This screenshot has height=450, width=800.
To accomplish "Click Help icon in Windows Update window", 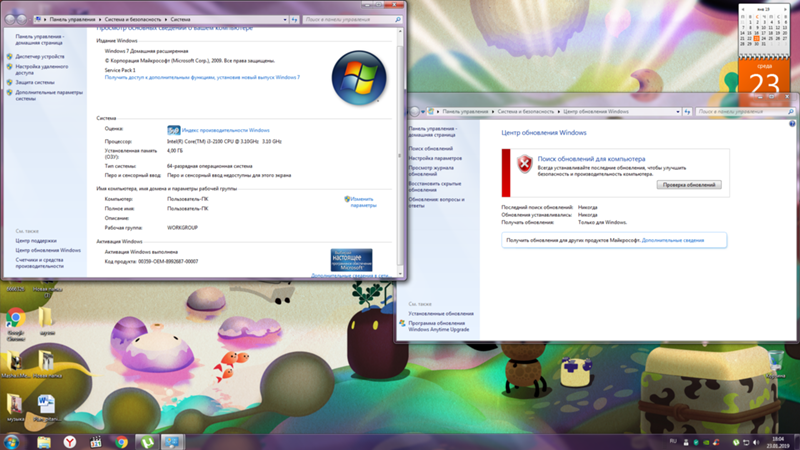I will point(792,123).
